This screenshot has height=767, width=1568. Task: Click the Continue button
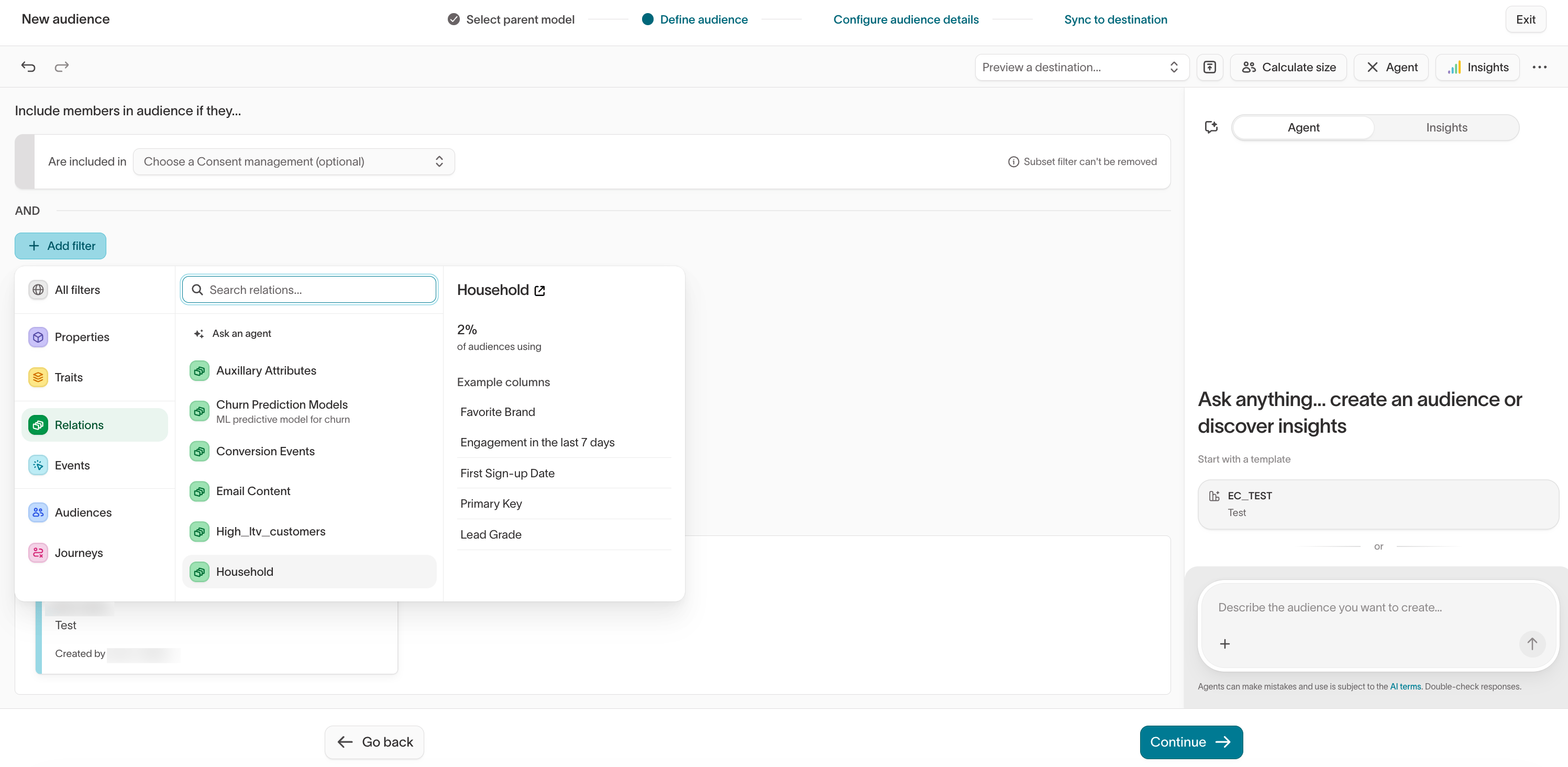1190,741
